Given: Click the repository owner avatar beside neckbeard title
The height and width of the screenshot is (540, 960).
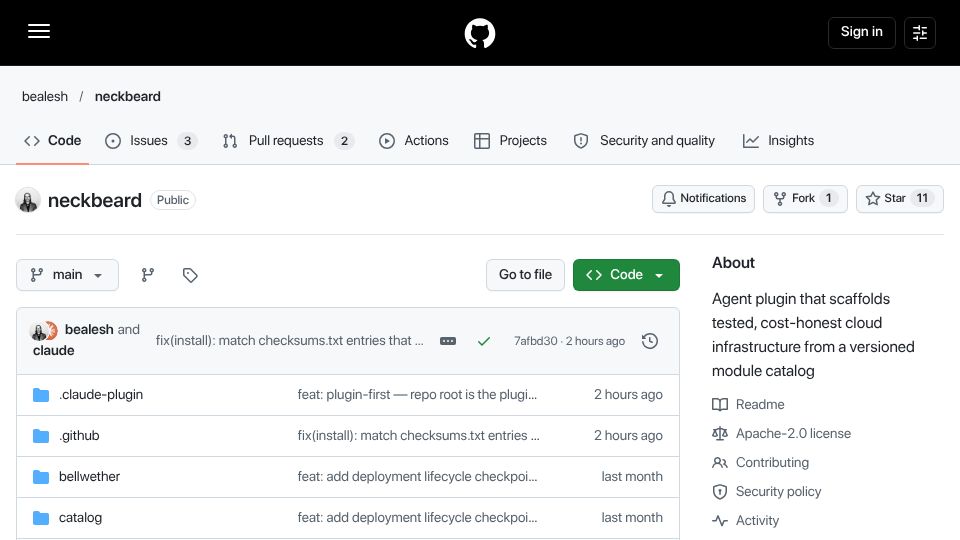Looking at the screenshot, I should point(28,200).
